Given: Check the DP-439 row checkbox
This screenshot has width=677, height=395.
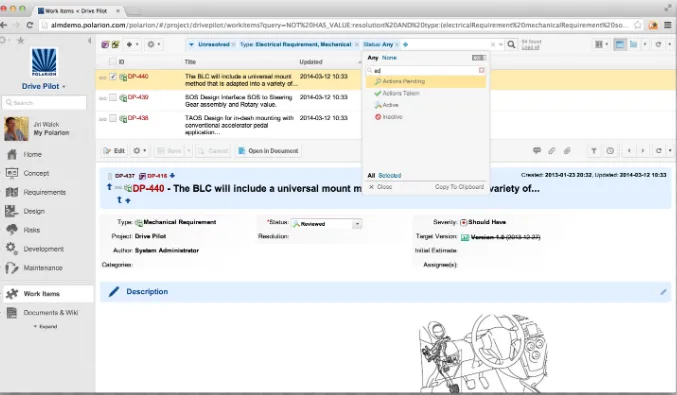Looking at the screenshot, I should point(113,97).
